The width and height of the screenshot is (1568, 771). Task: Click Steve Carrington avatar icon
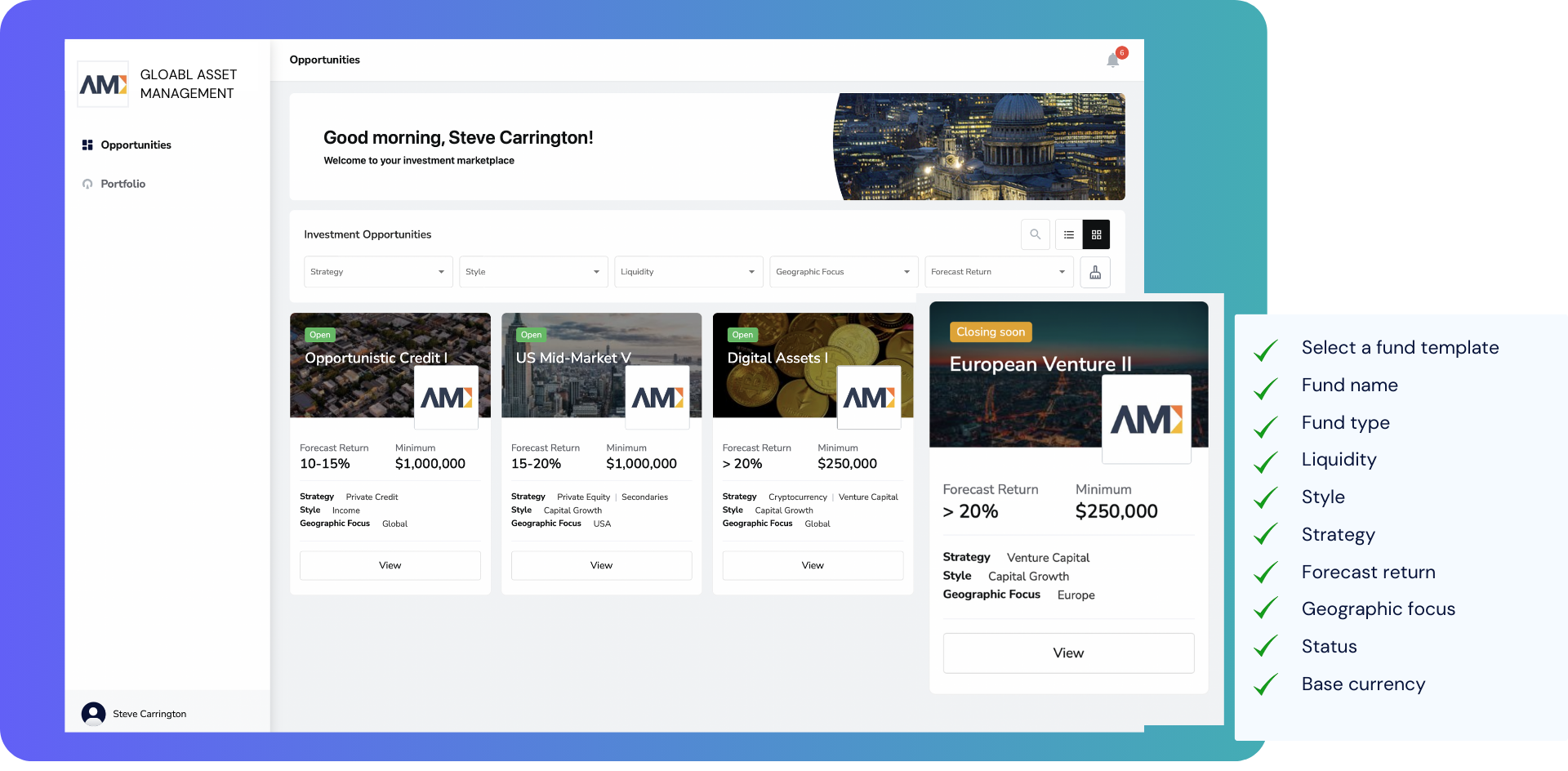[x=93, y=714]
